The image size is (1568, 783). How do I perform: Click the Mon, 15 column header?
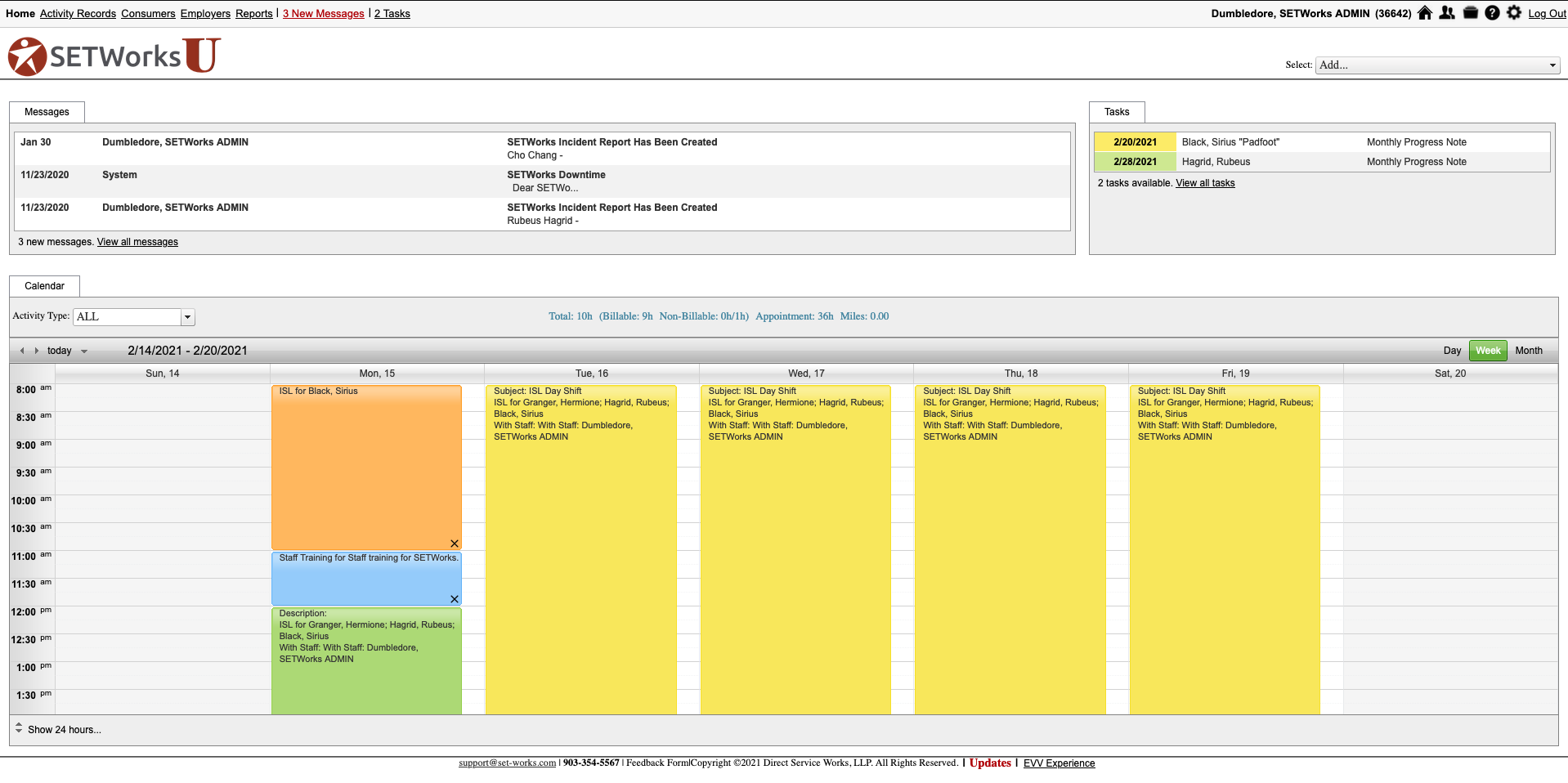coord(377,374)
